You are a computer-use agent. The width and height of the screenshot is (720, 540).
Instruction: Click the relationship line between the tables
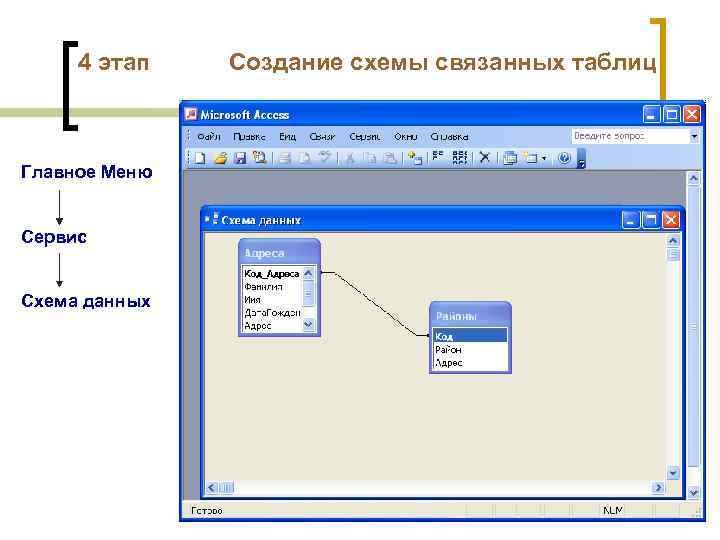[x=375, y=304]
